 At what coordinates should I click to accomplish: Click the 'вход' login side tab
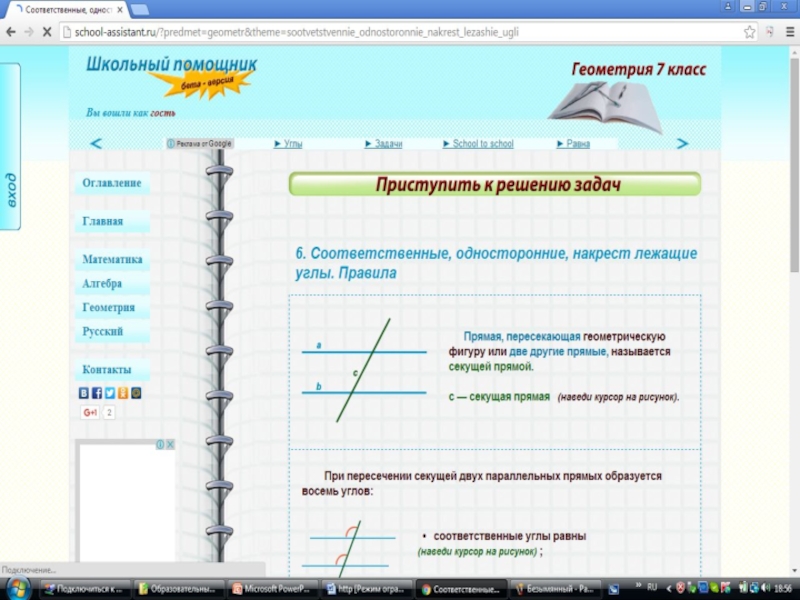pyautogui.click(x=10, y=146)
